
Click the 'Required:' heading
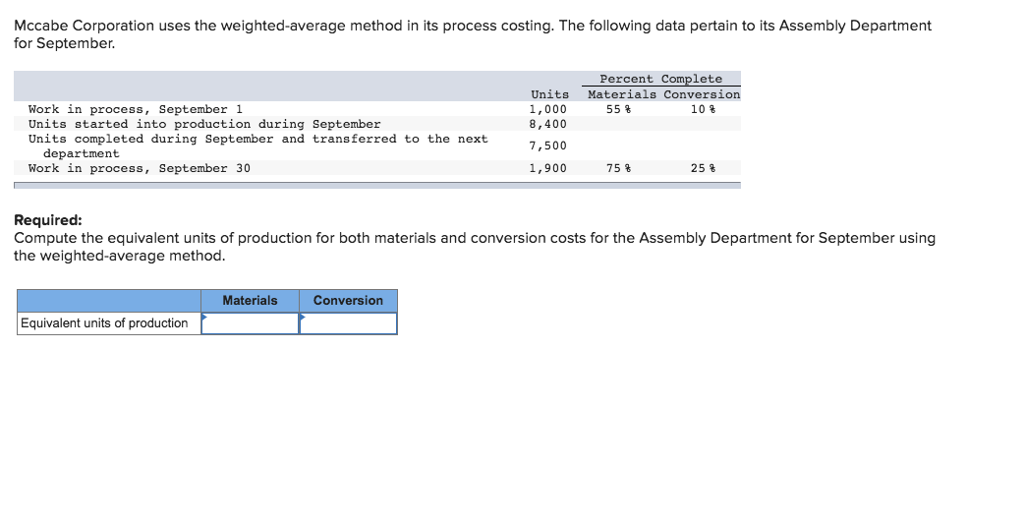pyautogui.click(x=48, y=220)
